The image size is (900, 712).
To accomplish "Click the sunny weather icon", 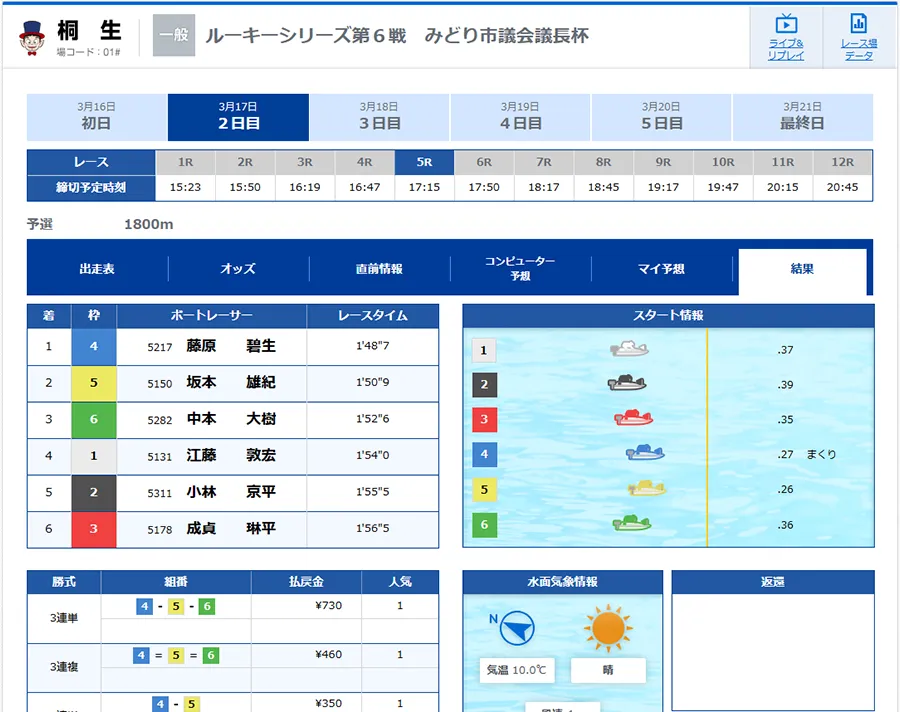I will 606,629.
